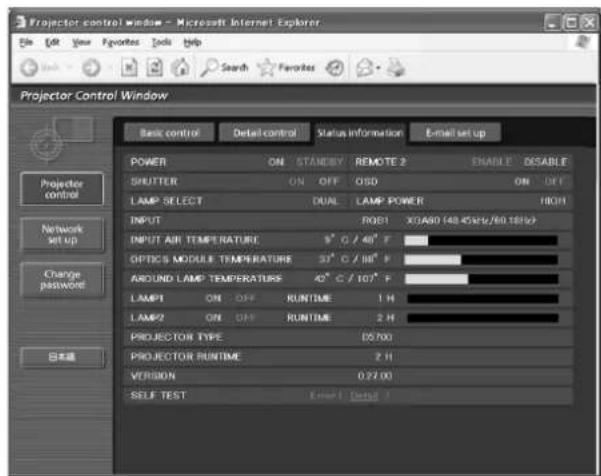Open the Favorites menu
Viewport: 601px width, 476px height.
click(x=121, y=42)
